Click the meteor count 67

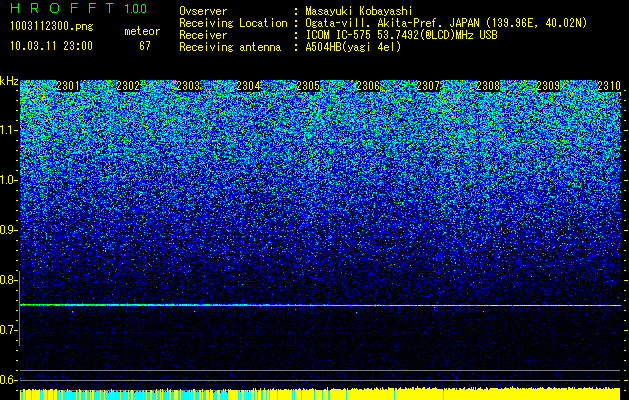[x=145, y=46]
